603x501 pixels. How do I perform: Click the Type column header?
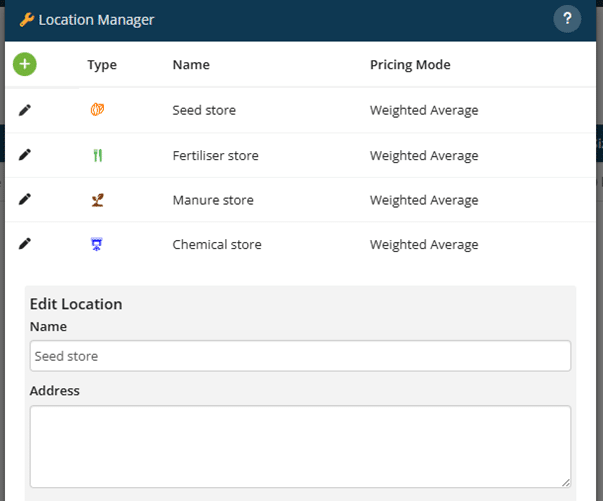coord(102,65)
